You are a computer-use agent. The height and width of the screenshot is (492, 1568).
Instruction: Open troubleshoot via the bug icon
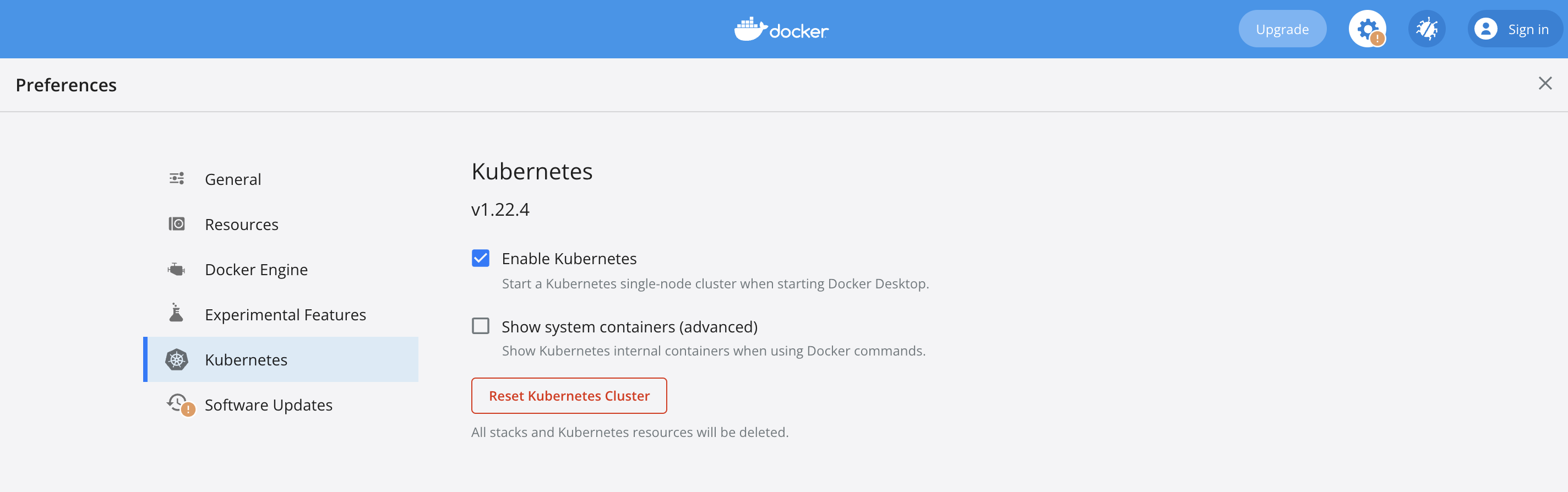(1426, 29)
